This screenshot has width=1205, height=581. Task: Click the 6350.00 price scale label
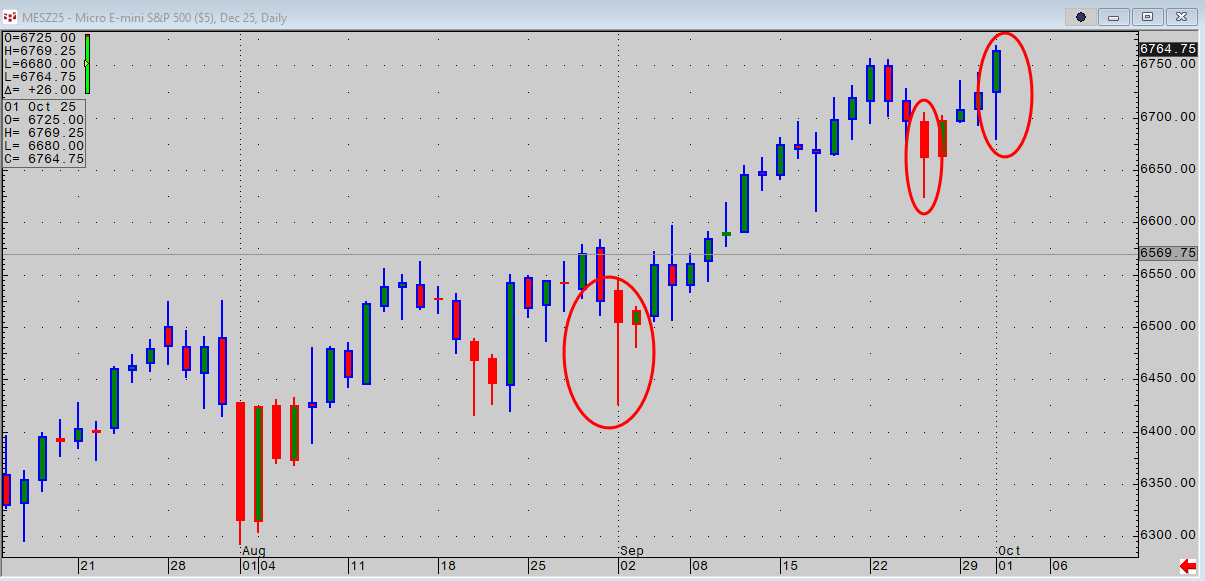click(1168, 483)
